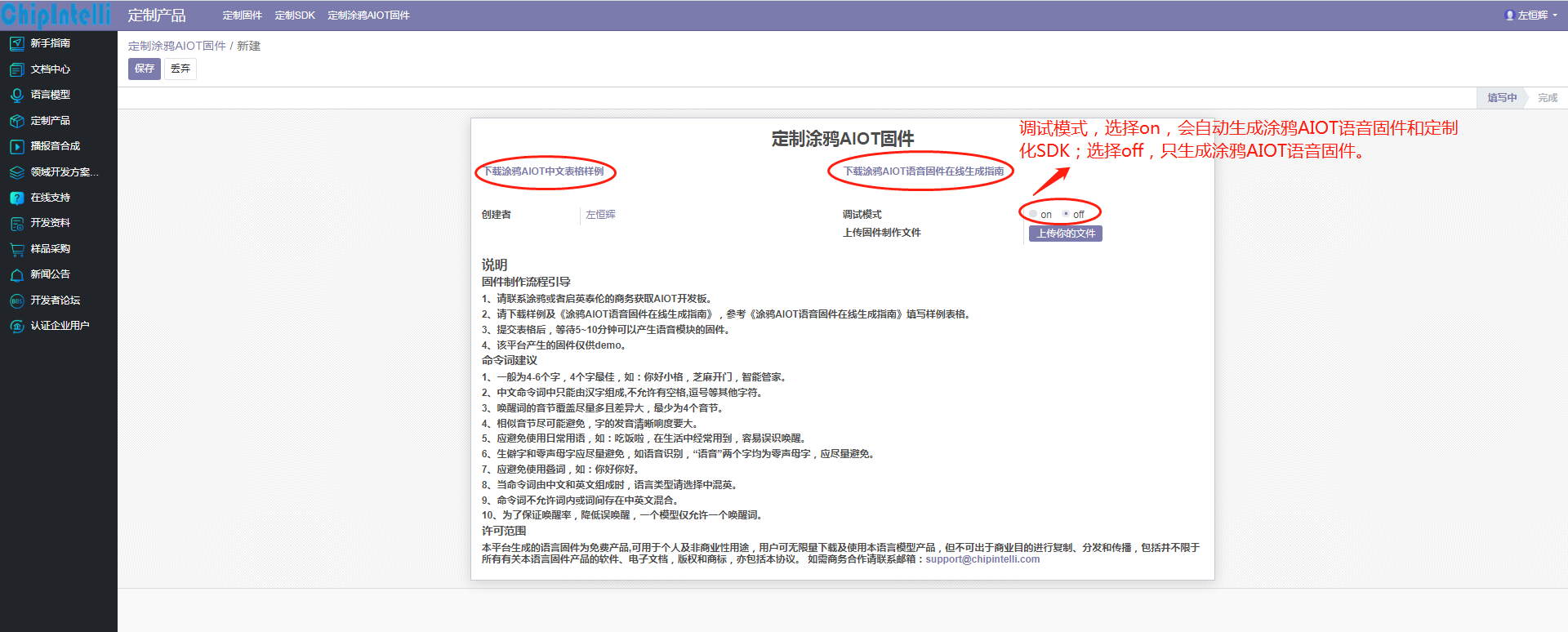Viewport: 1568px width, 632px height.
Task: Click the 语言模型 microphone icon
Action: pos(16,95)
